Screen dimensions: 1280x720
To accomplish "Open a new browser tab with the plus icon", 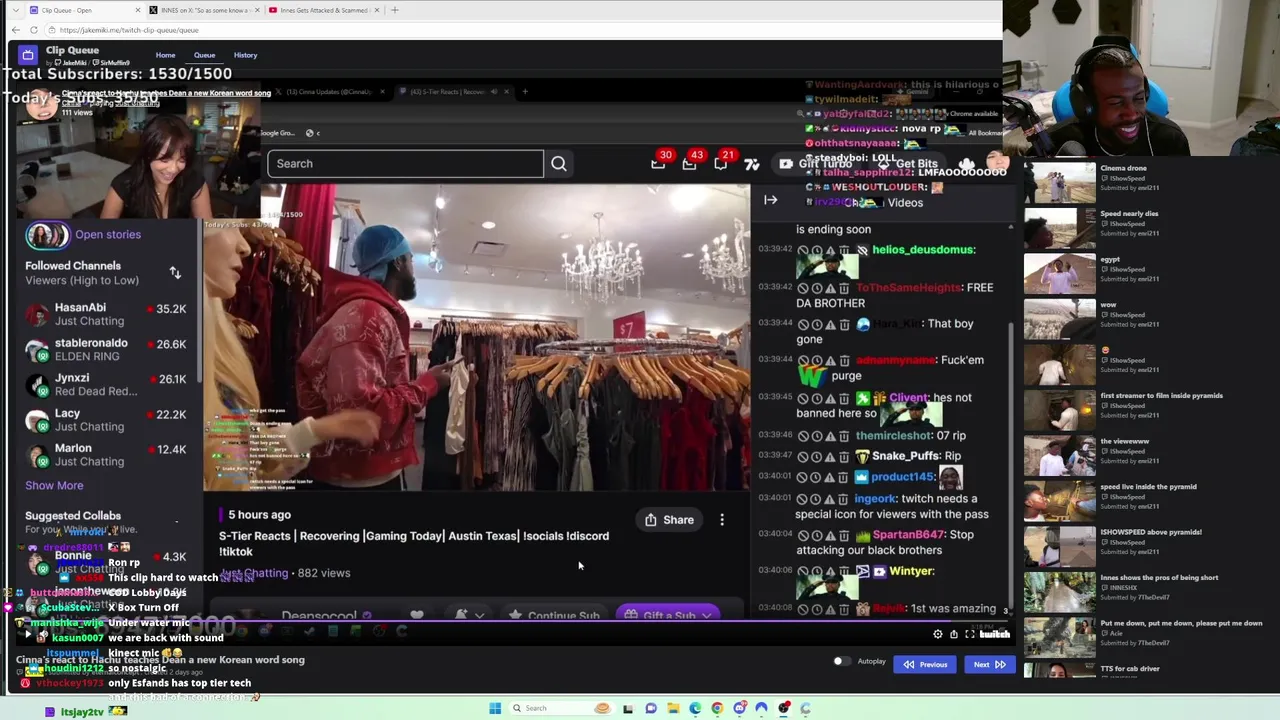I will coord(394,10).
